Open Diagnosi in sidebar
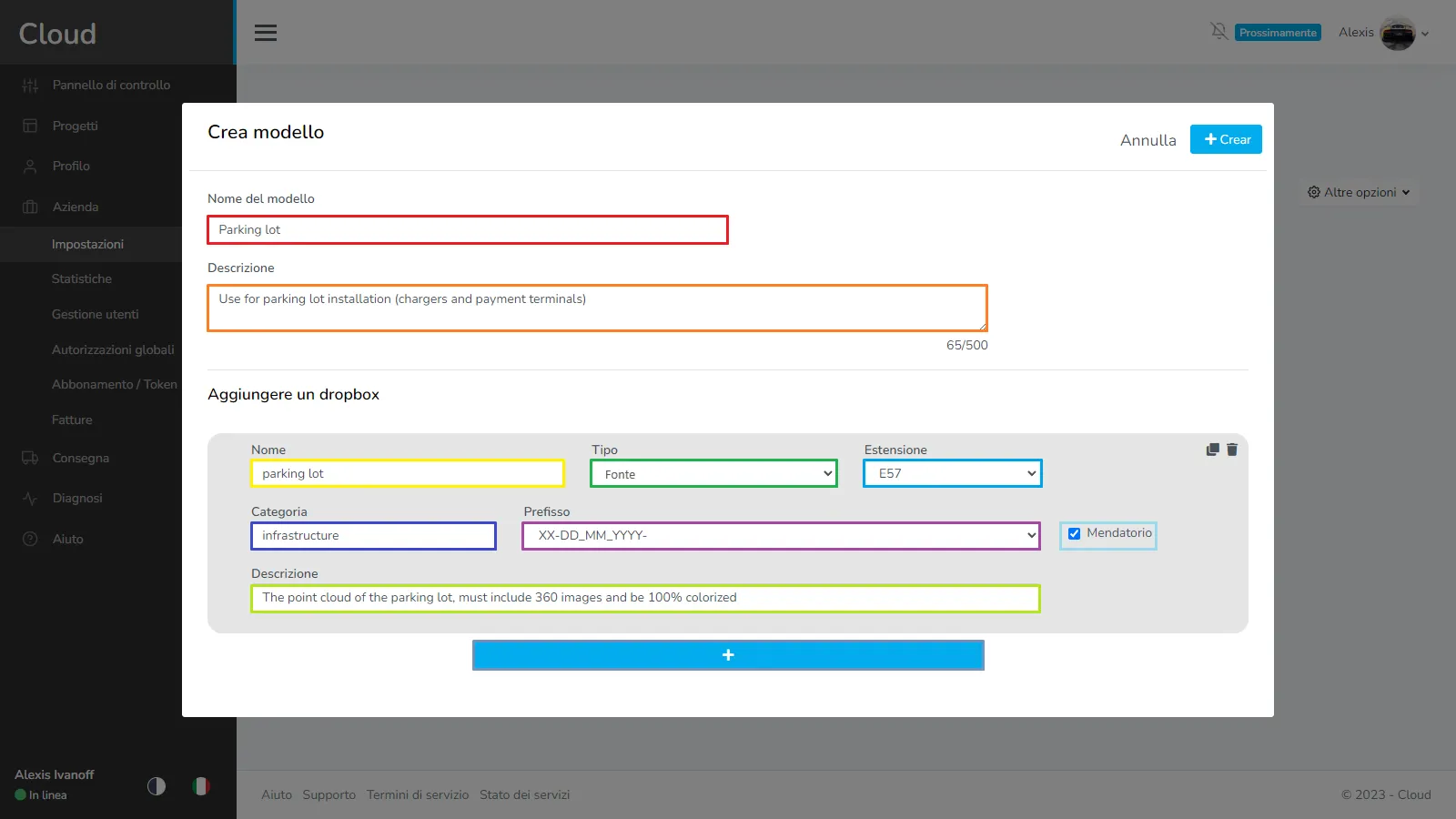The image size is (1456, 819). (x=77, y=498)
